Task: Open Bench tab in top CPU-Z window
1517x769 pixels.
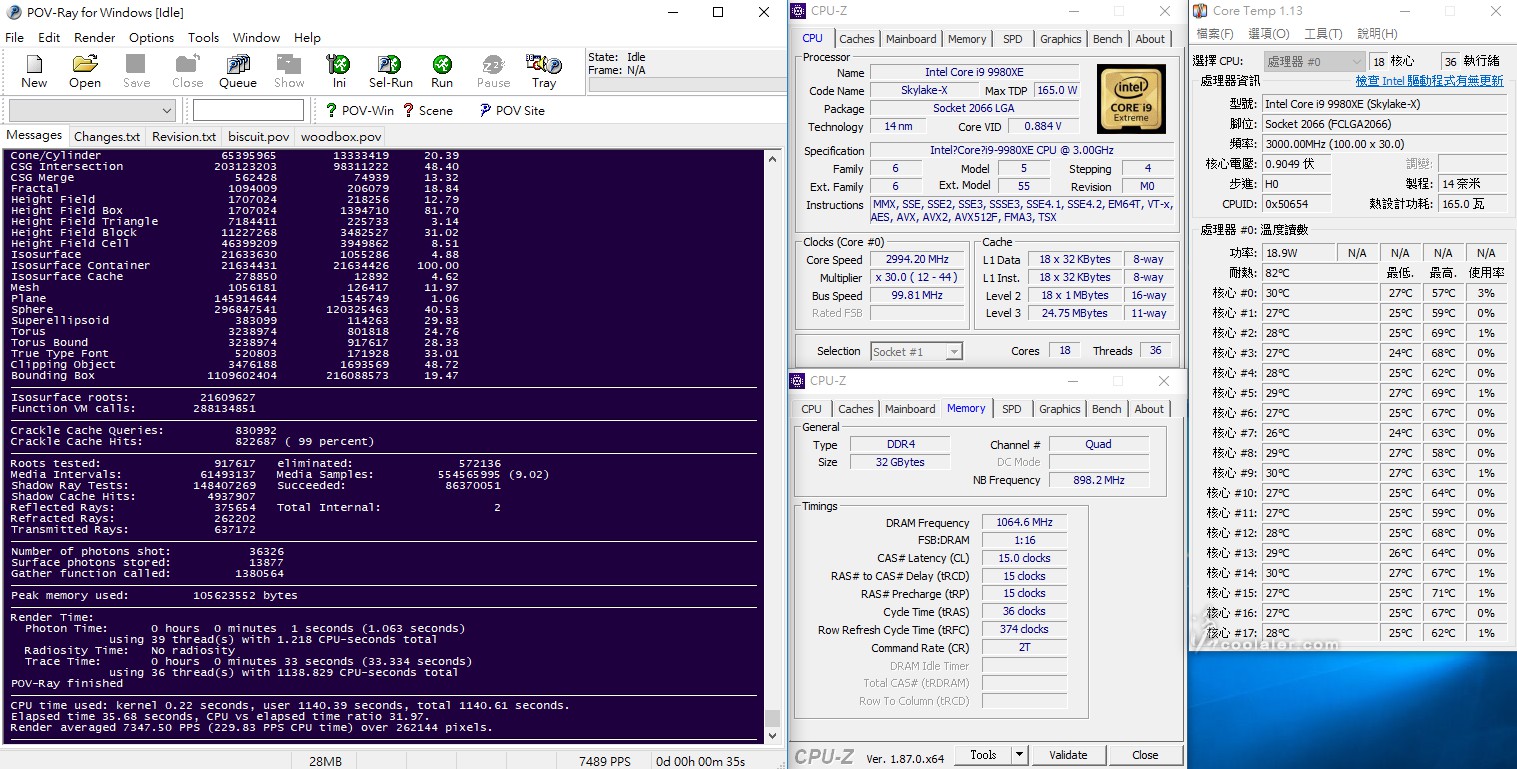Action: (1108, 39)
